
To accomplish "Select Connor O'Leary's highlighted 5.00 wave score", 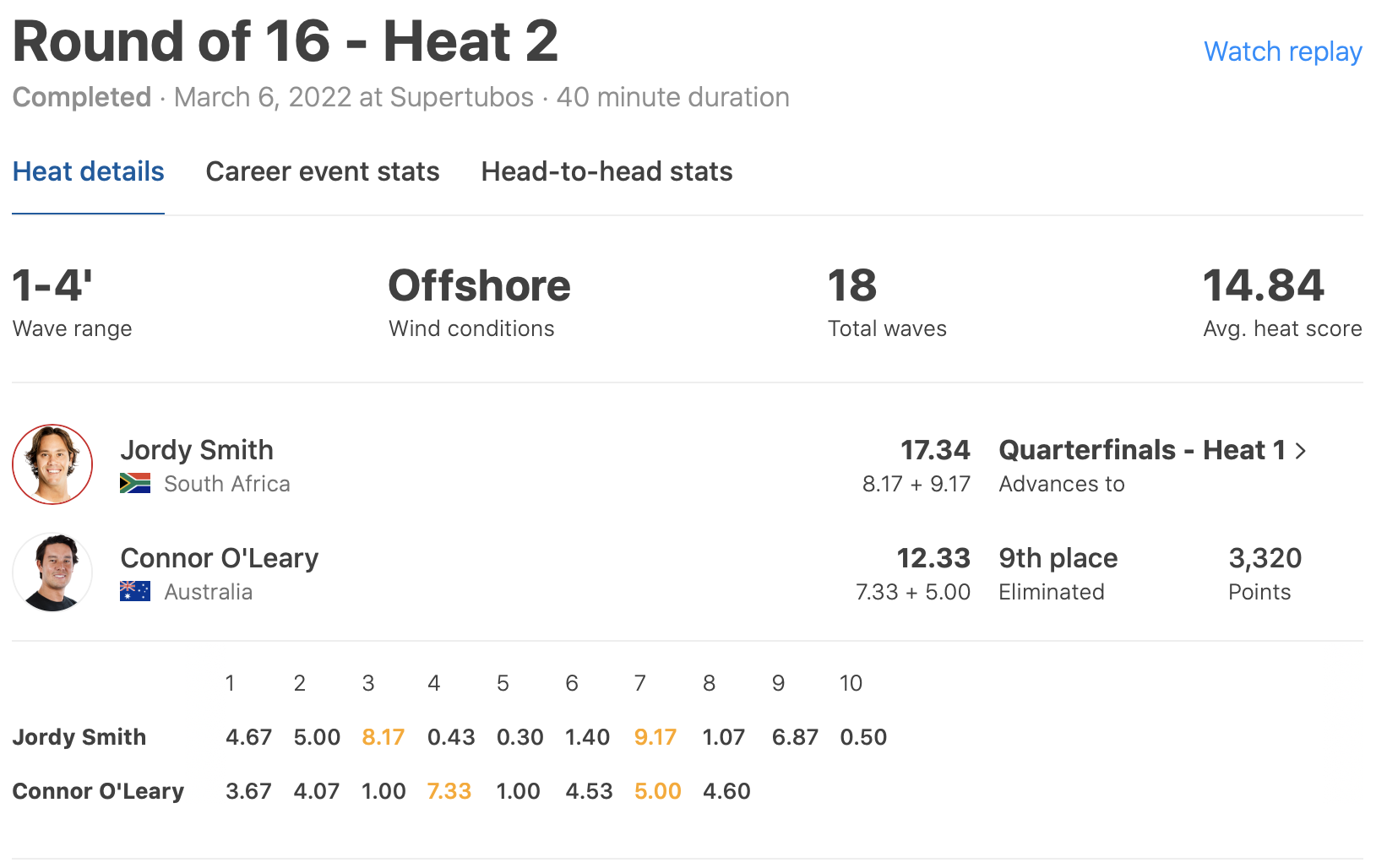I will pyautogui.click(x=657, y=791).
